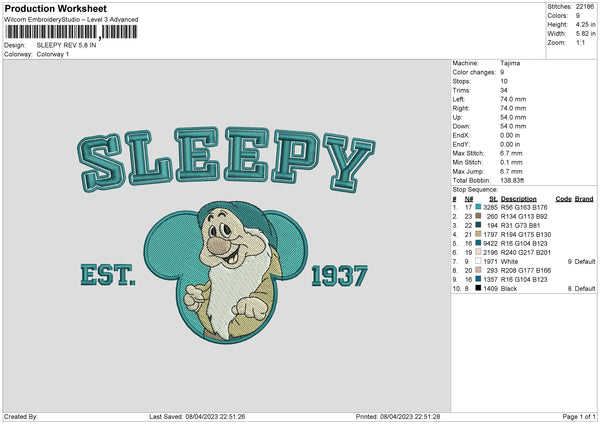Click the EndX: label
Image resolution: width=600 pixels, height=424 pixels.
461,135
